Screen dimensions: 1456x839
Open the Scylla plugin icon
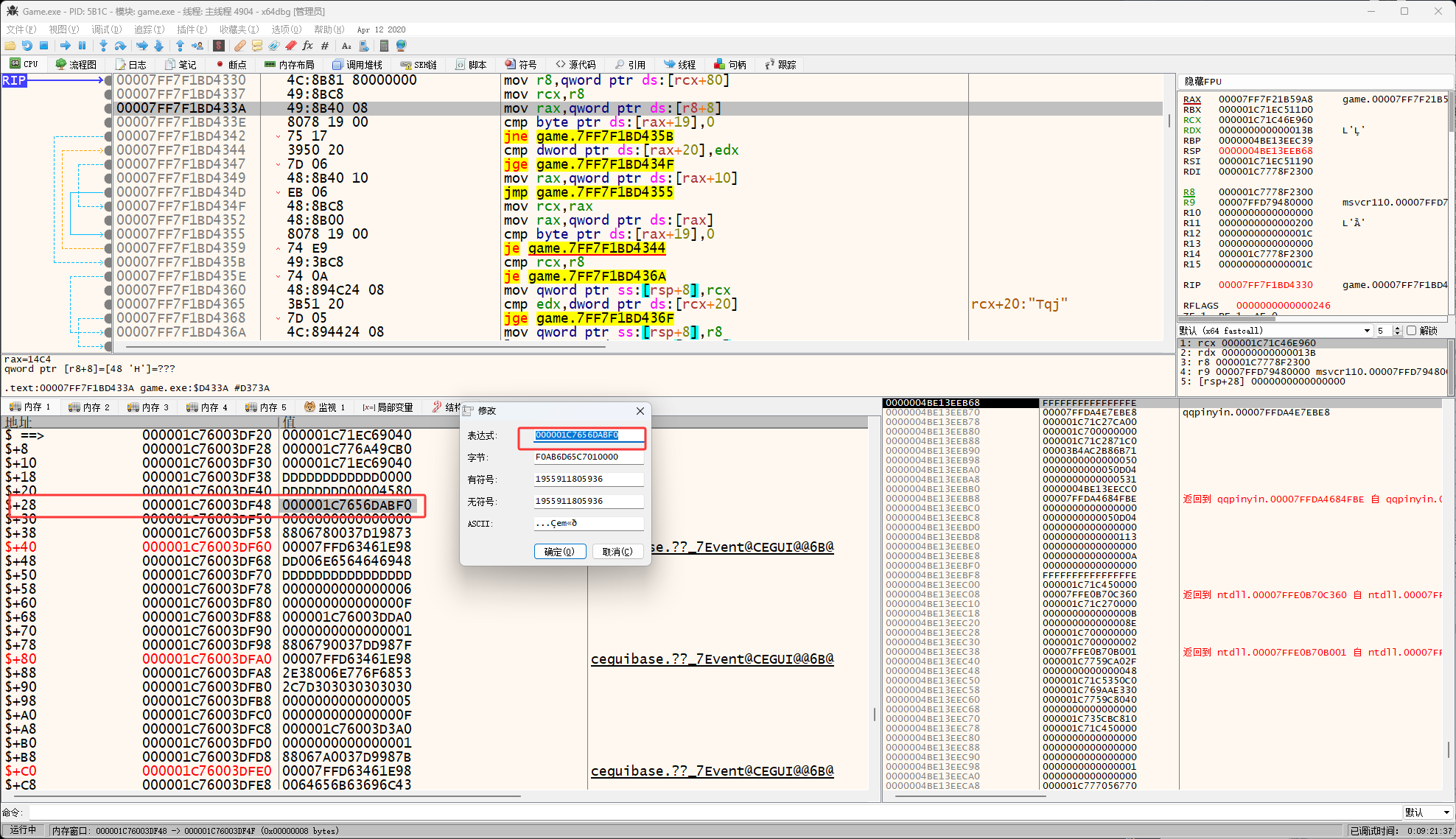click(219, 46)
